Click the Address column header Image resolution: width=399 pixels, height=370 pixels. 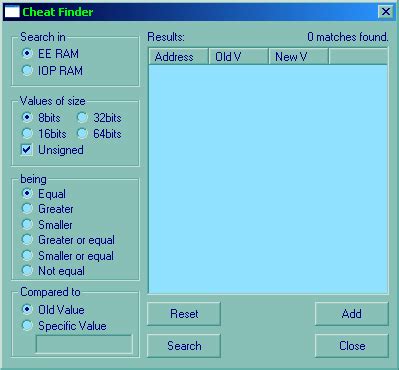[178, 57]
